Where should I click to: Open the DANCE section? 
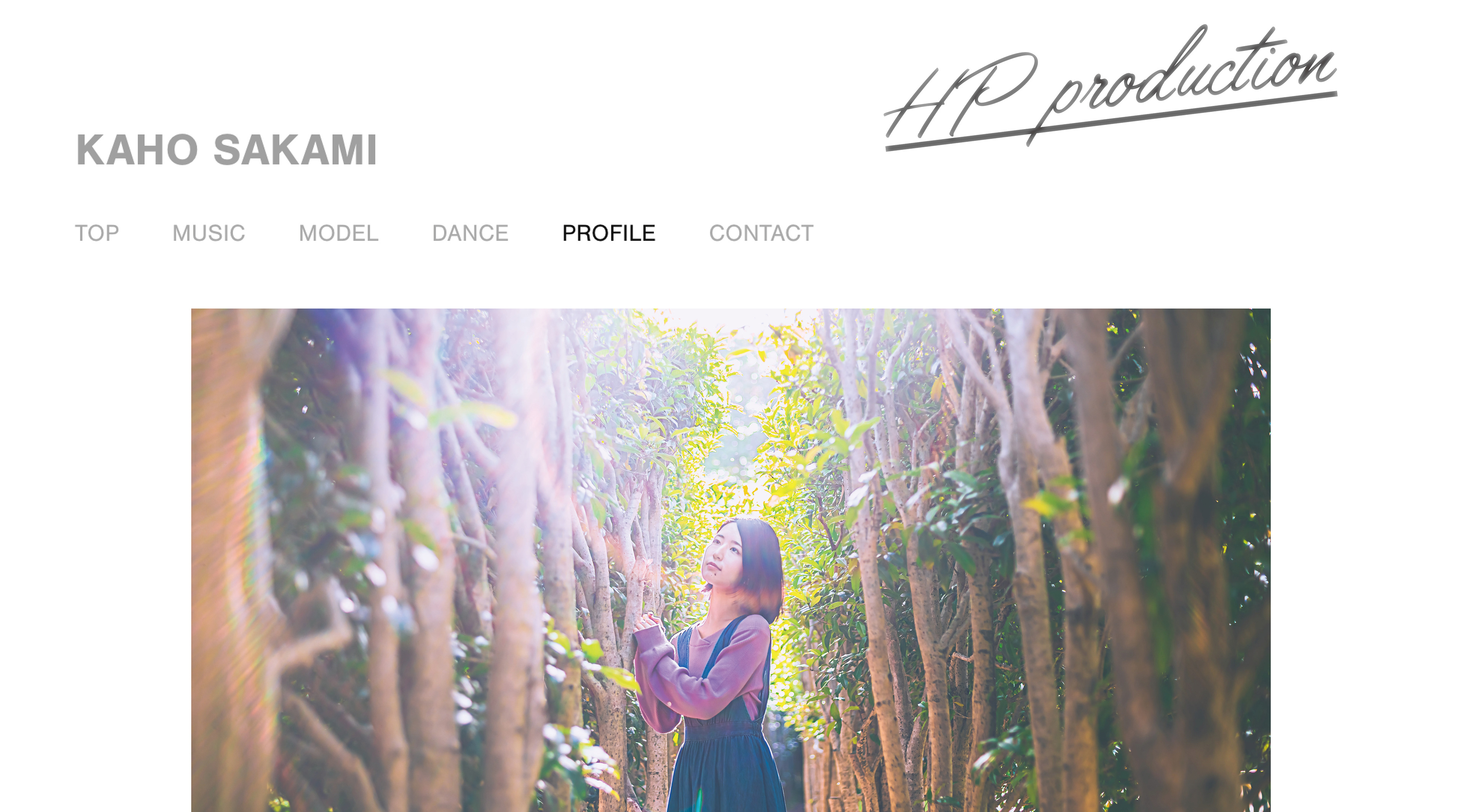(x=471, y=233)
